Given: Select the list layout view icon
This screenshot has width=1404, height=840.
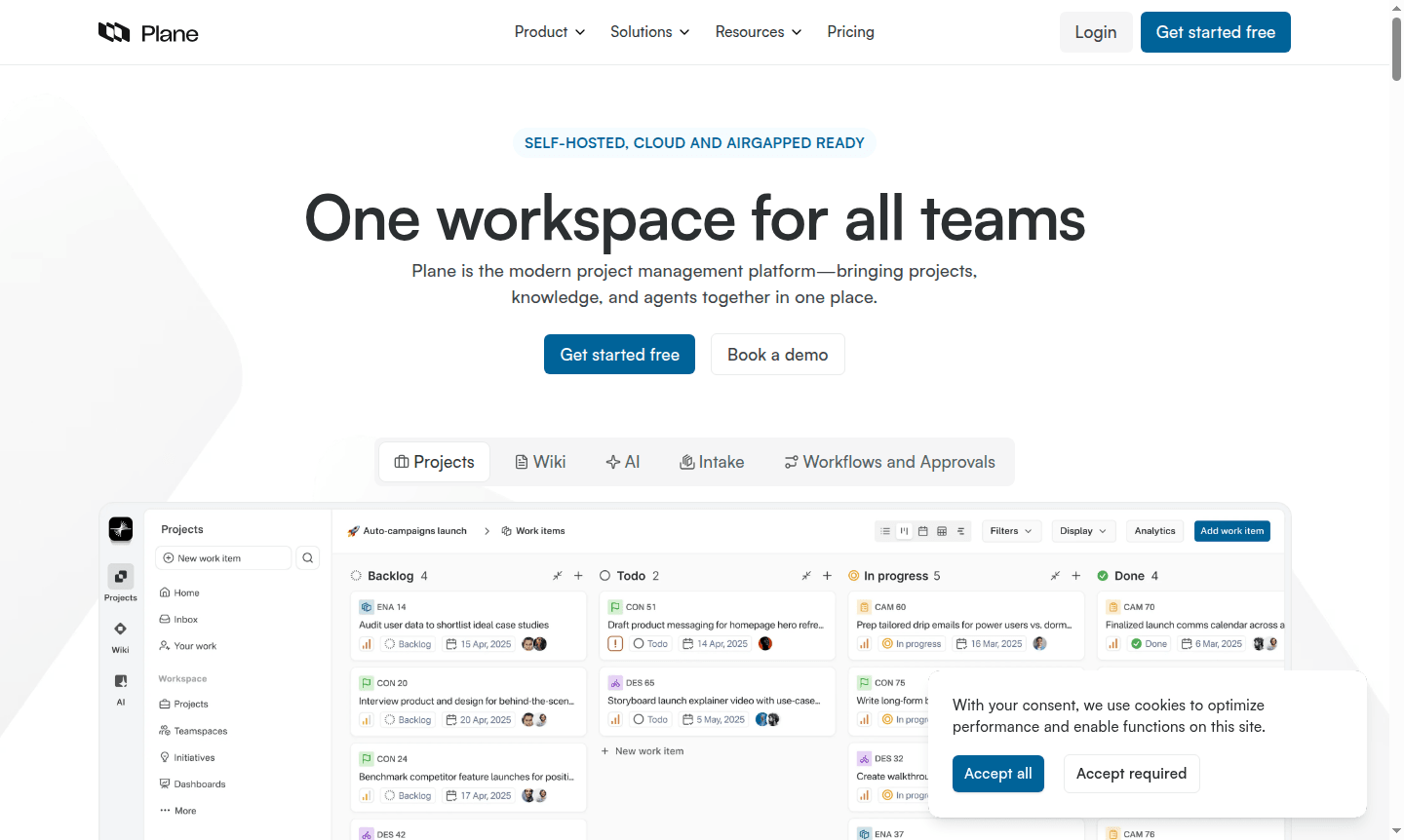Looking at the screenshot, I should pyautogui.click(x=885, y=531).
